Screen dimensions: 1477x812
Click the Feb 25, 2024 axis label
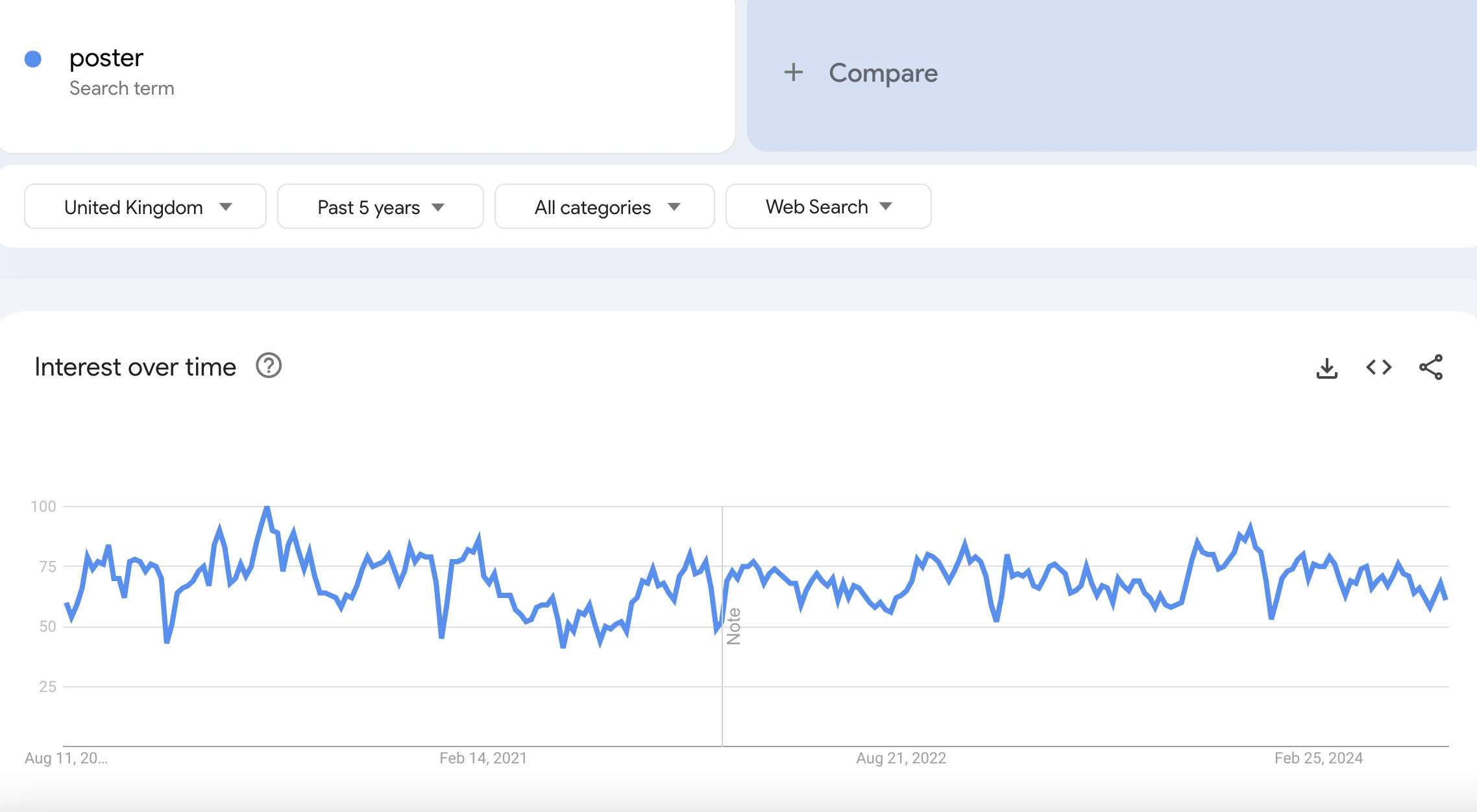[1318, 758]
